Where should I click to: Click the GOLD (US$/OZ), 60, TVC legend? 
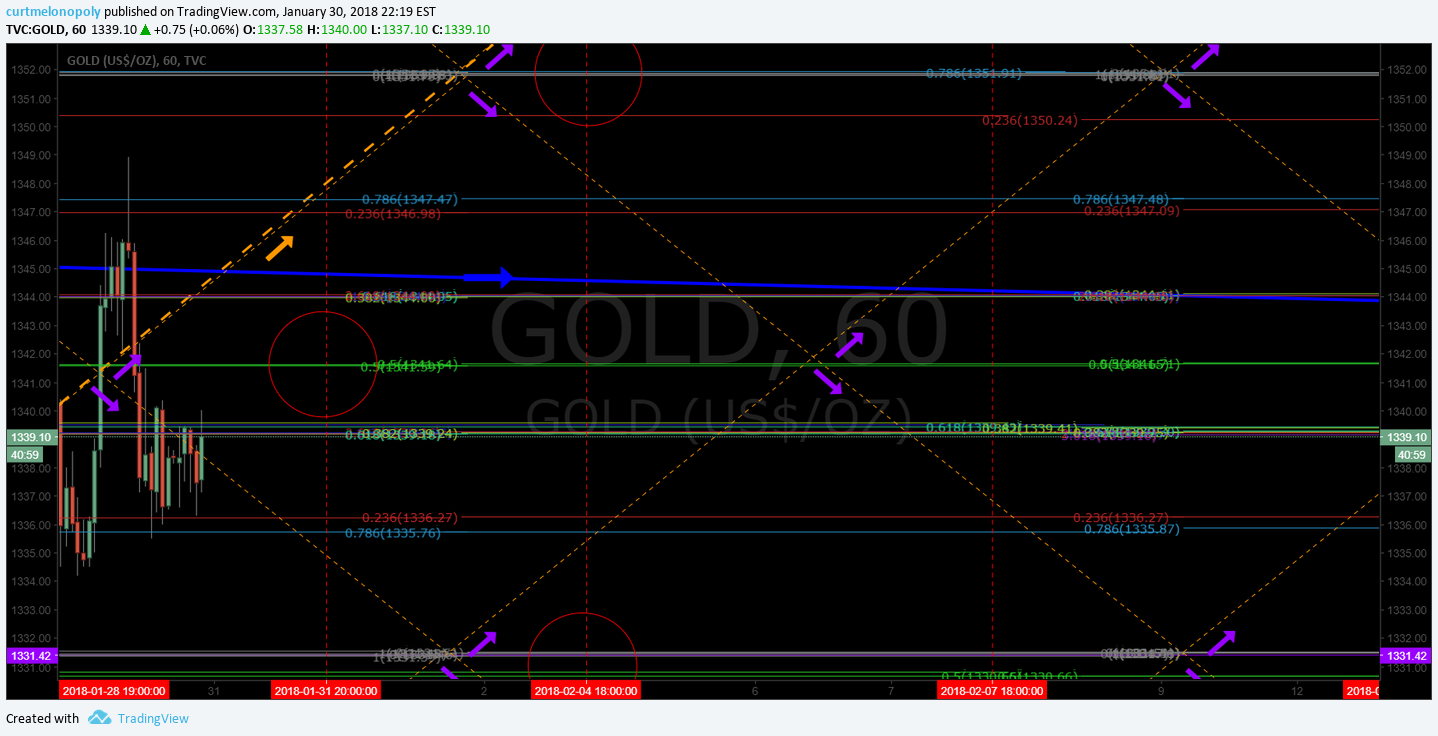pyautogui.click(x=137, y=61)
